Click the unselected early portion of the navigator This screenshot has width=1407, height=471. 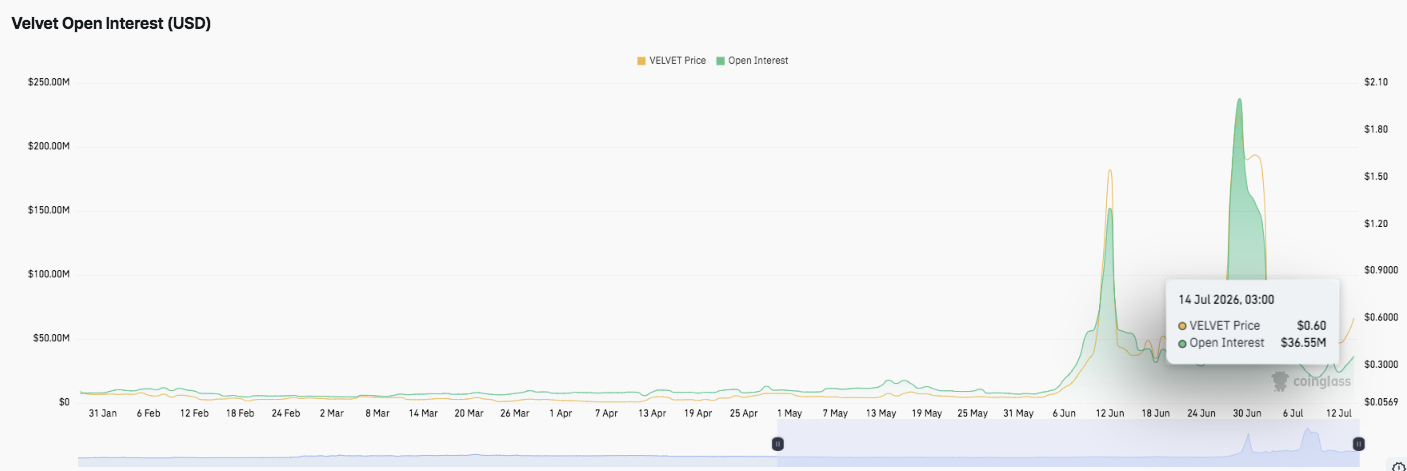428,443
